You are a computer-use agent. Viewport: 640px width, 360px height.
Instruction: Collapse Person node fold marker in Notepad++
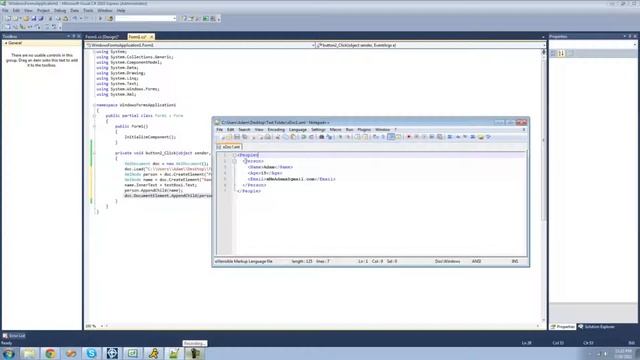234,161
